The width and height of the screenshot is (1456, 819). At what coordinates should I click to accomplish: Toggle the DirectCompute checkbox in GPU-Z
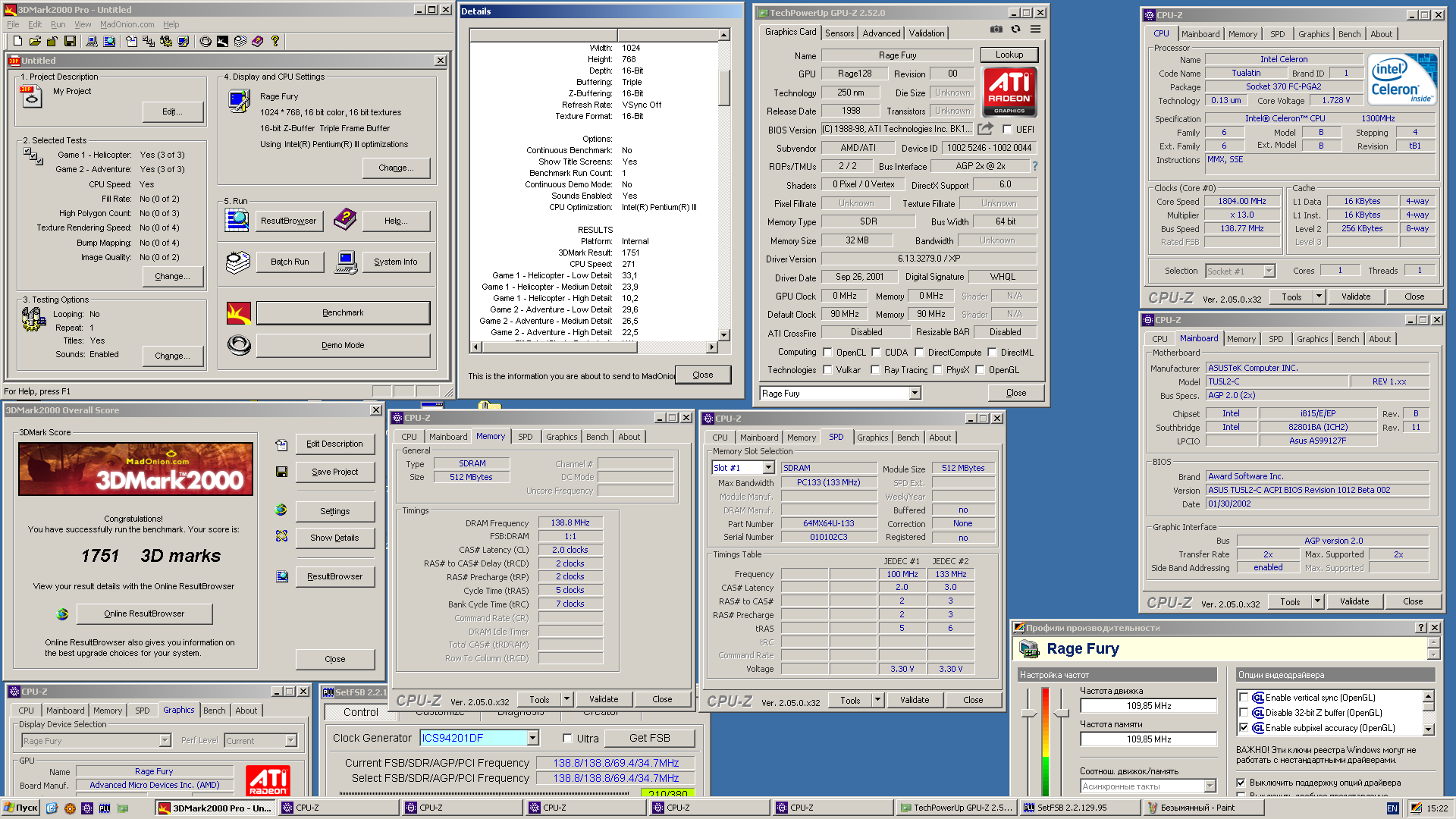[x=919, y=353]
